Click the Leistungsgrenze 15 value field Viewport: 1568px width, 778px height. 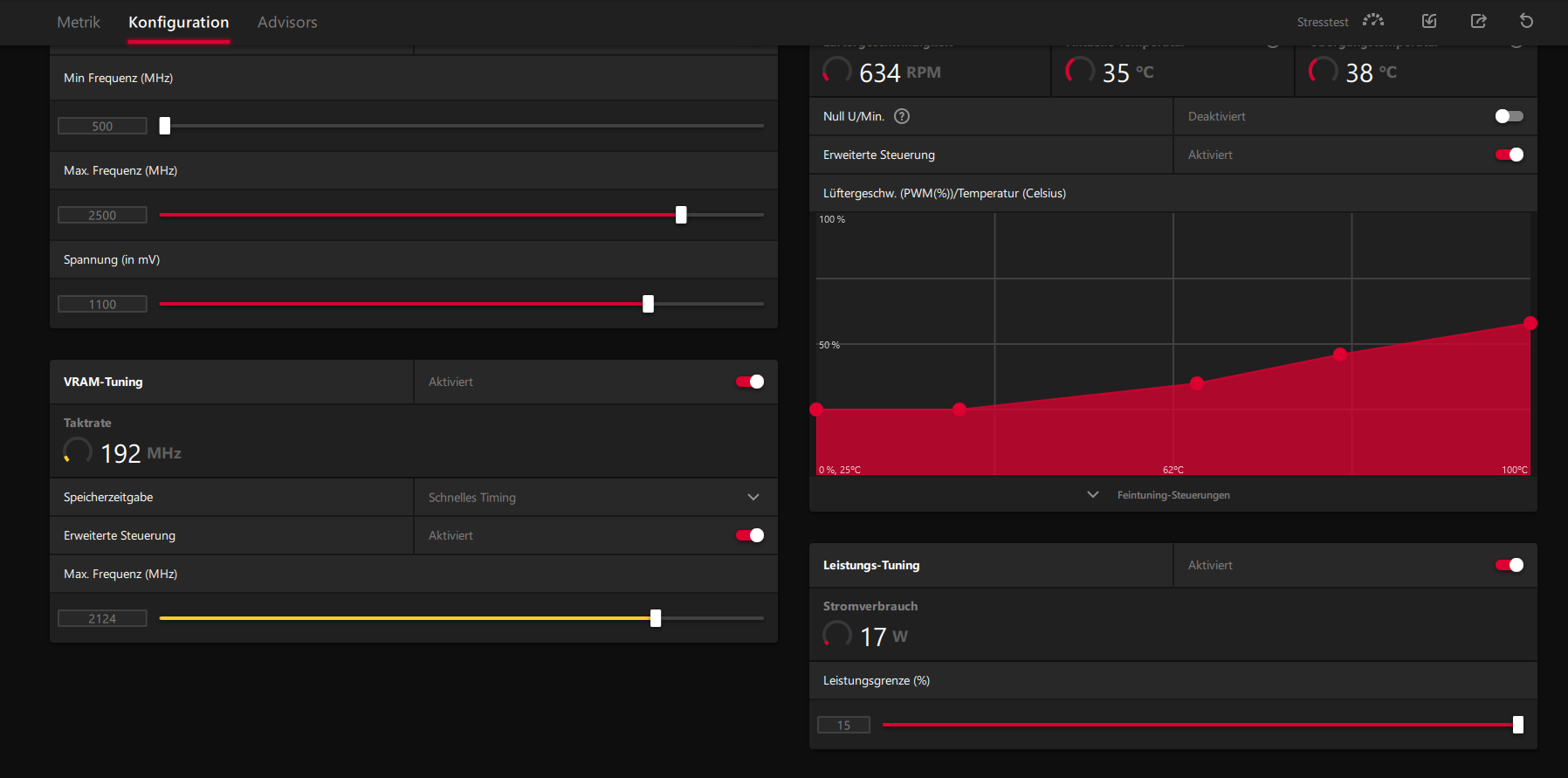843,725
